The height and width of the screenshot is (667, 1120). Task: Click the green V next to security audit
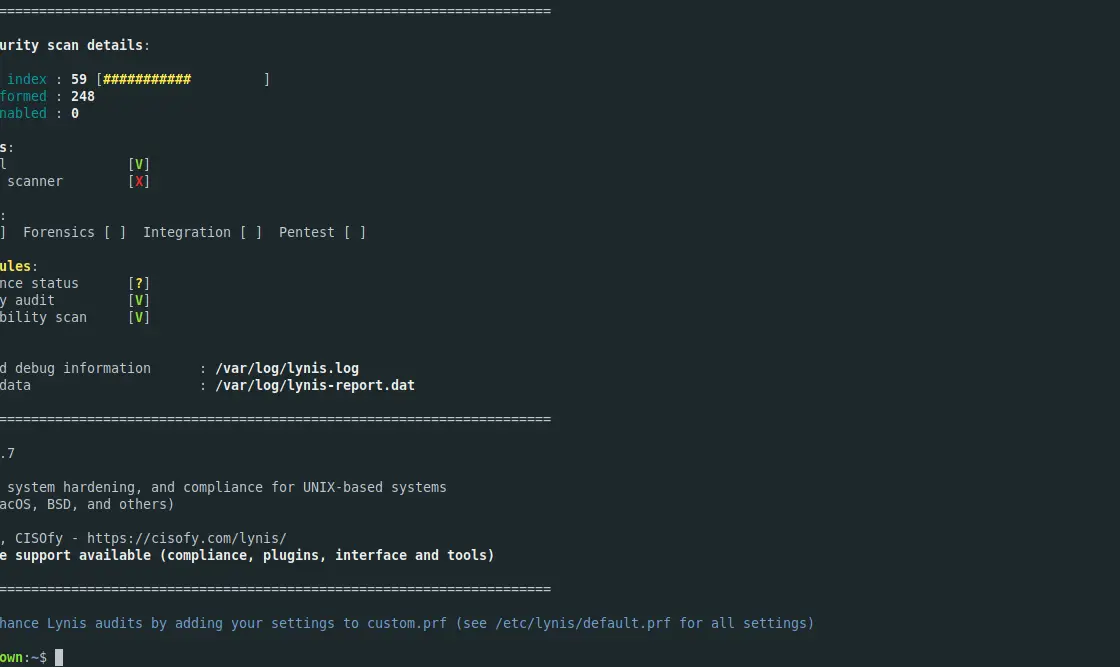point(139,301)
